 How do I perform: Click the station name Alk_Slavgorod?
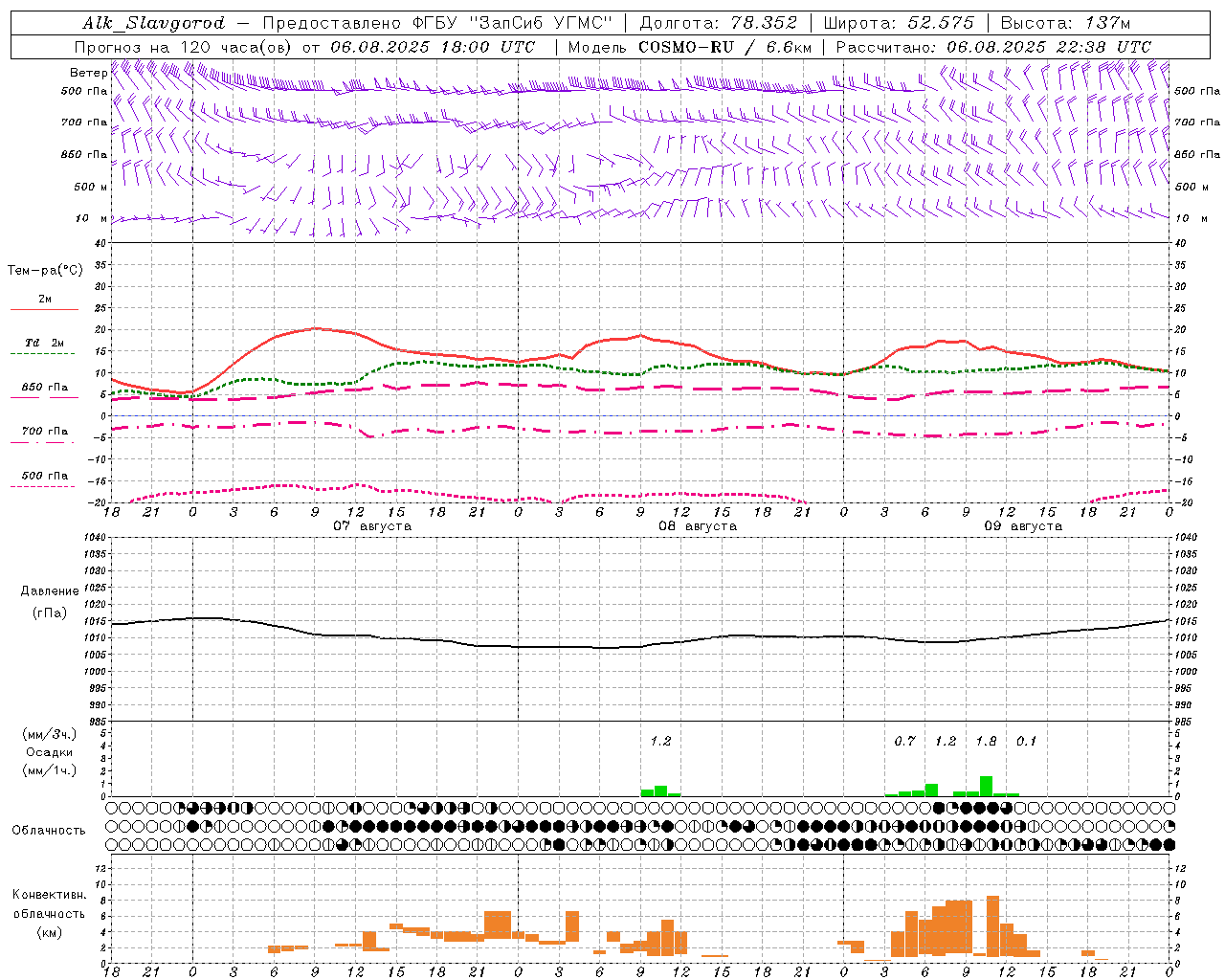pos(153,23)
